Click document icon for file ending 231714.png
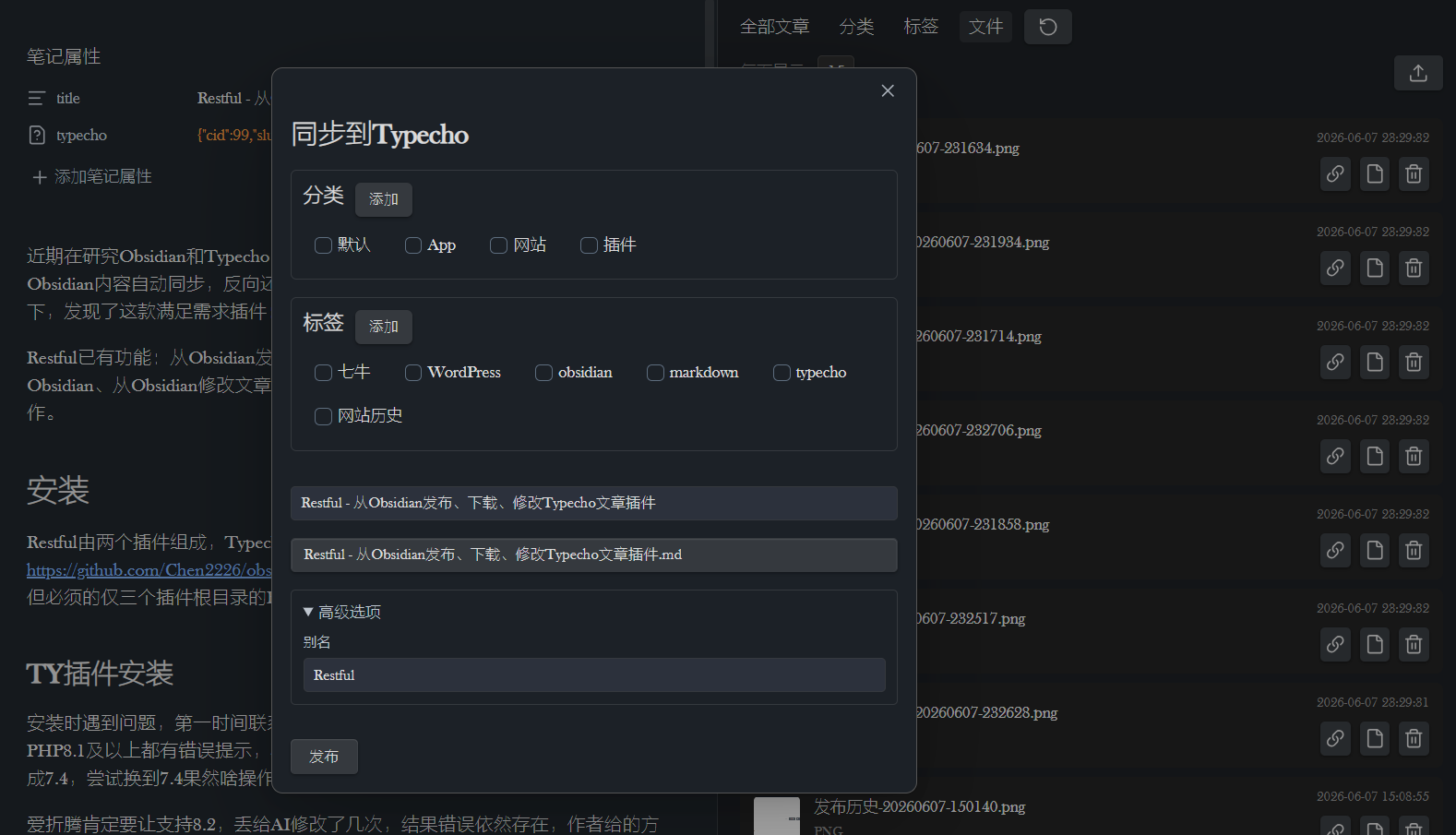Screen dimensions: 1456x835 (x=1375, y=362)
